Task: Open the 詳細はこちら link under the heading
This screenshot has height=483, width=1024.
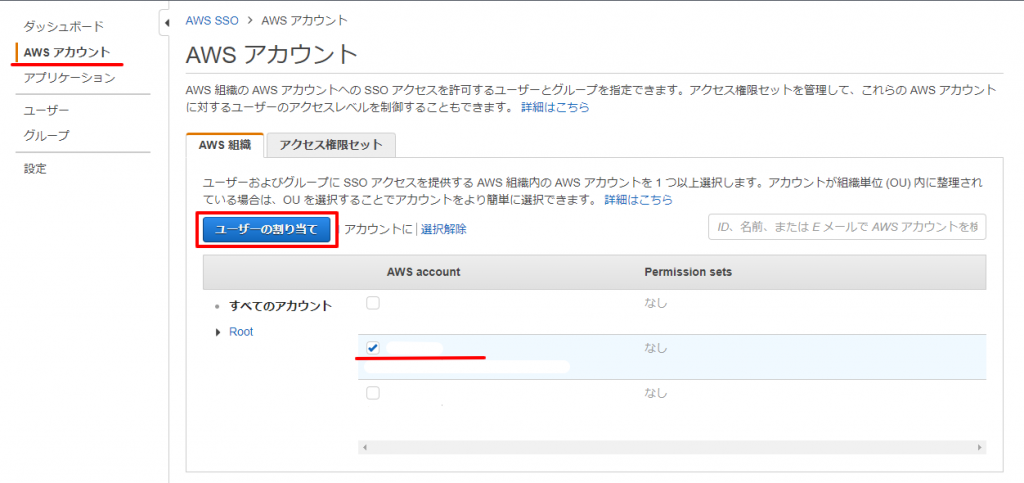Action: 555,107
